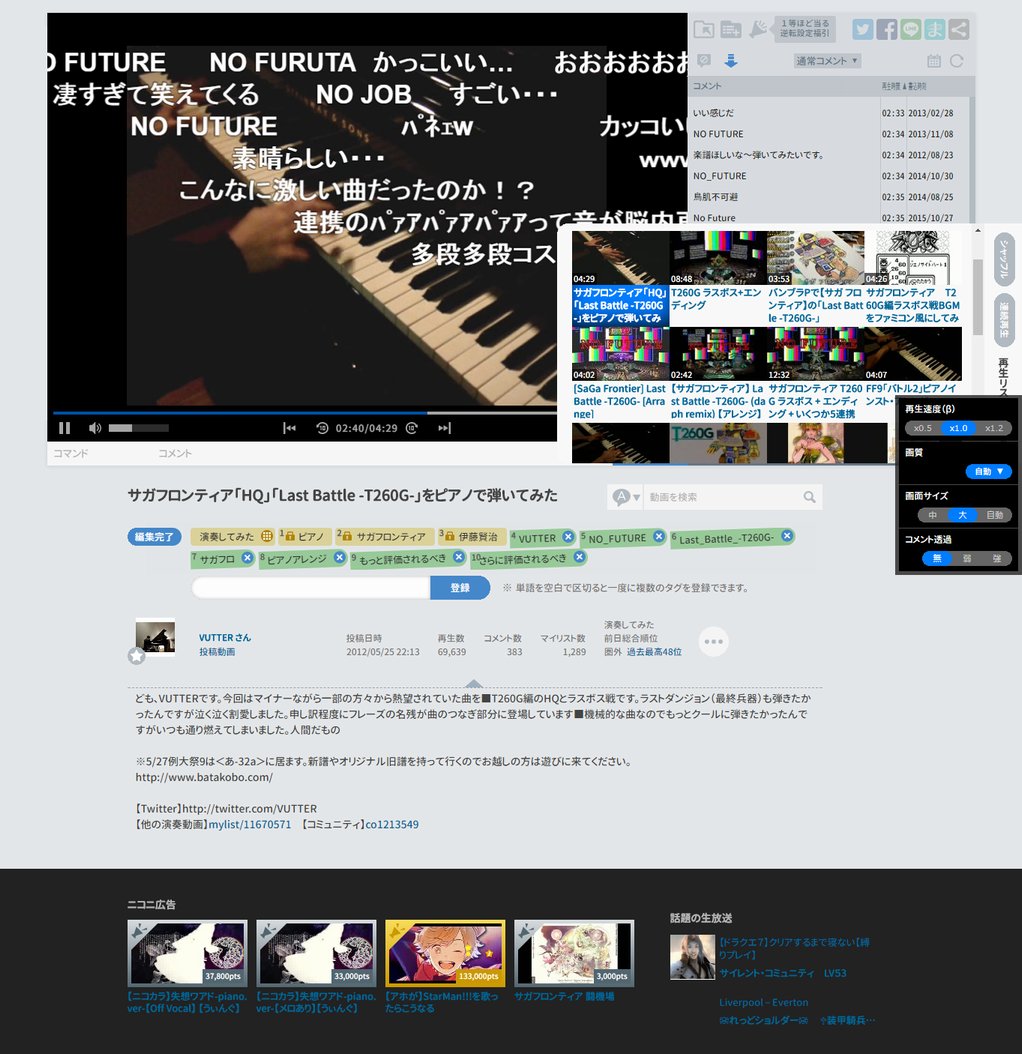The height and width of the screenshot is (1054, 1022).
Task: Set screen size to 自動
Action: [x=994, y=515]
